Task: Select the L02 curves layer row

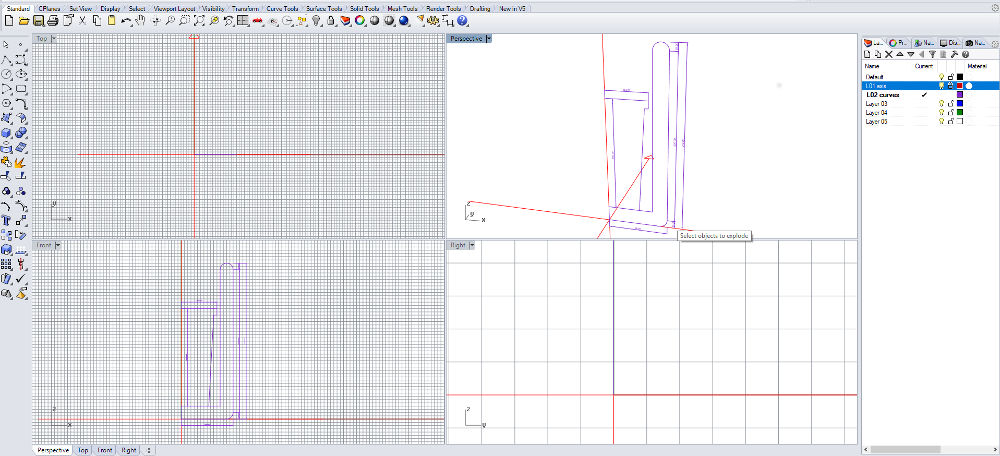Action: pos(930,95)
